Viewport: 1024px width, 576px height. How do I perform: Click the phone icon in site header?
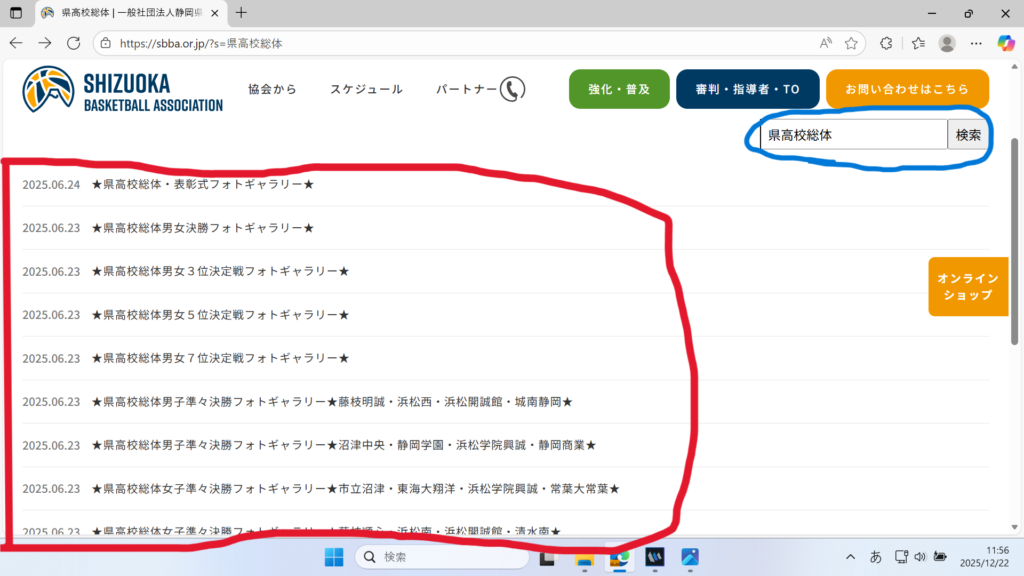pos(512,89)
